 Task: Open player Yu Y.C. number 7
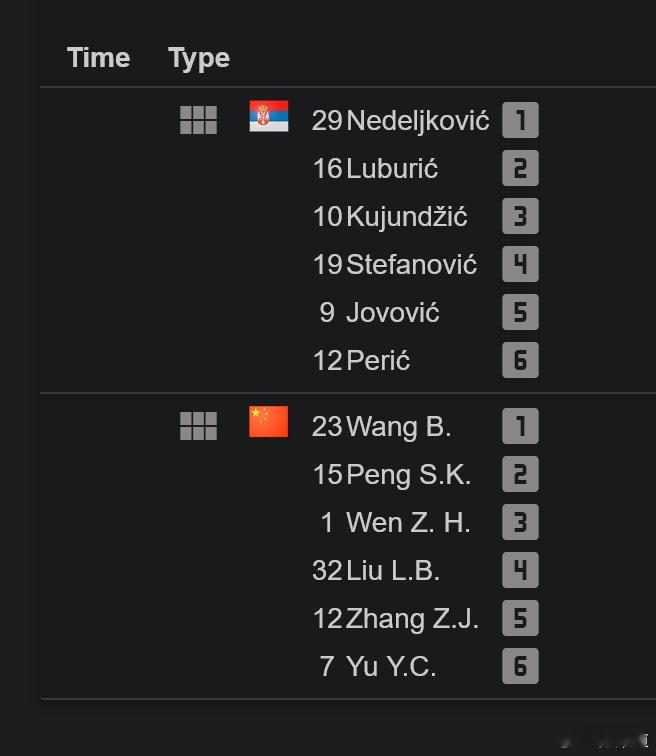point(378,666)
